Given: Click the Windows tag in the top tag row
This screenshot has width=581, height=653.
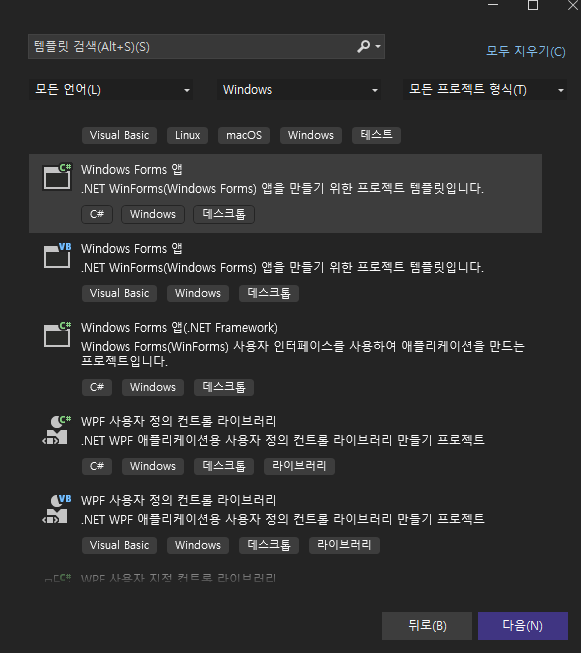Looking at the screenshot, I should tap(311, 135).
